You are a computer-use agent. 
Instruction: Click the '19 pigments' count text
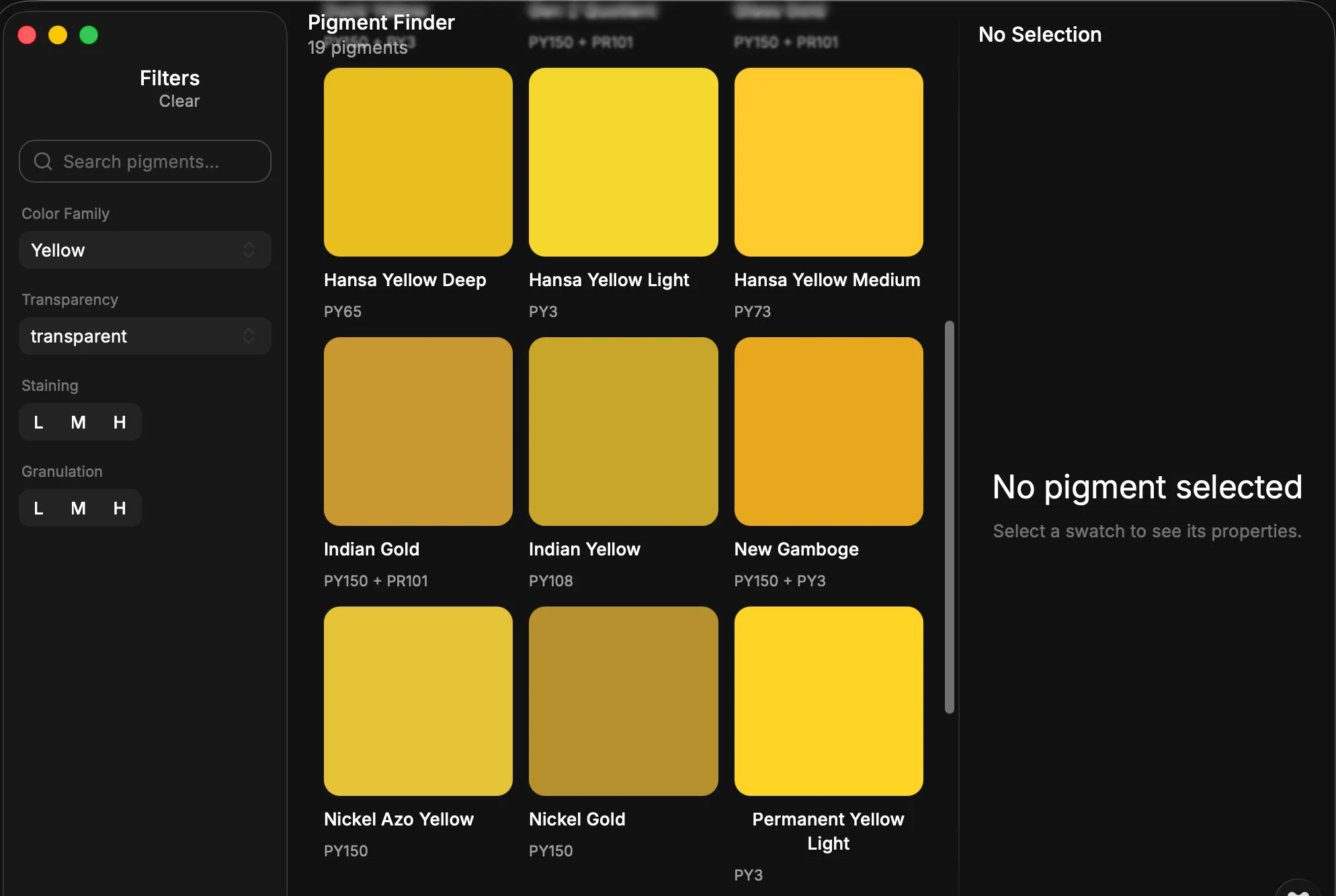(358, 47)
